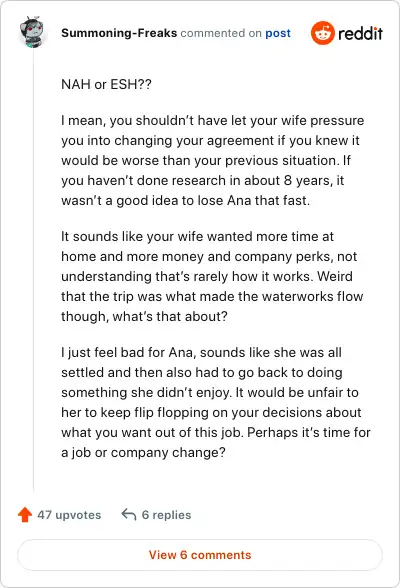This screenshot has width=400, height=588.
Task: Click the line beginning "I mean, you shouldn't"
Action: pyautogui.click(x=213, y=120)
